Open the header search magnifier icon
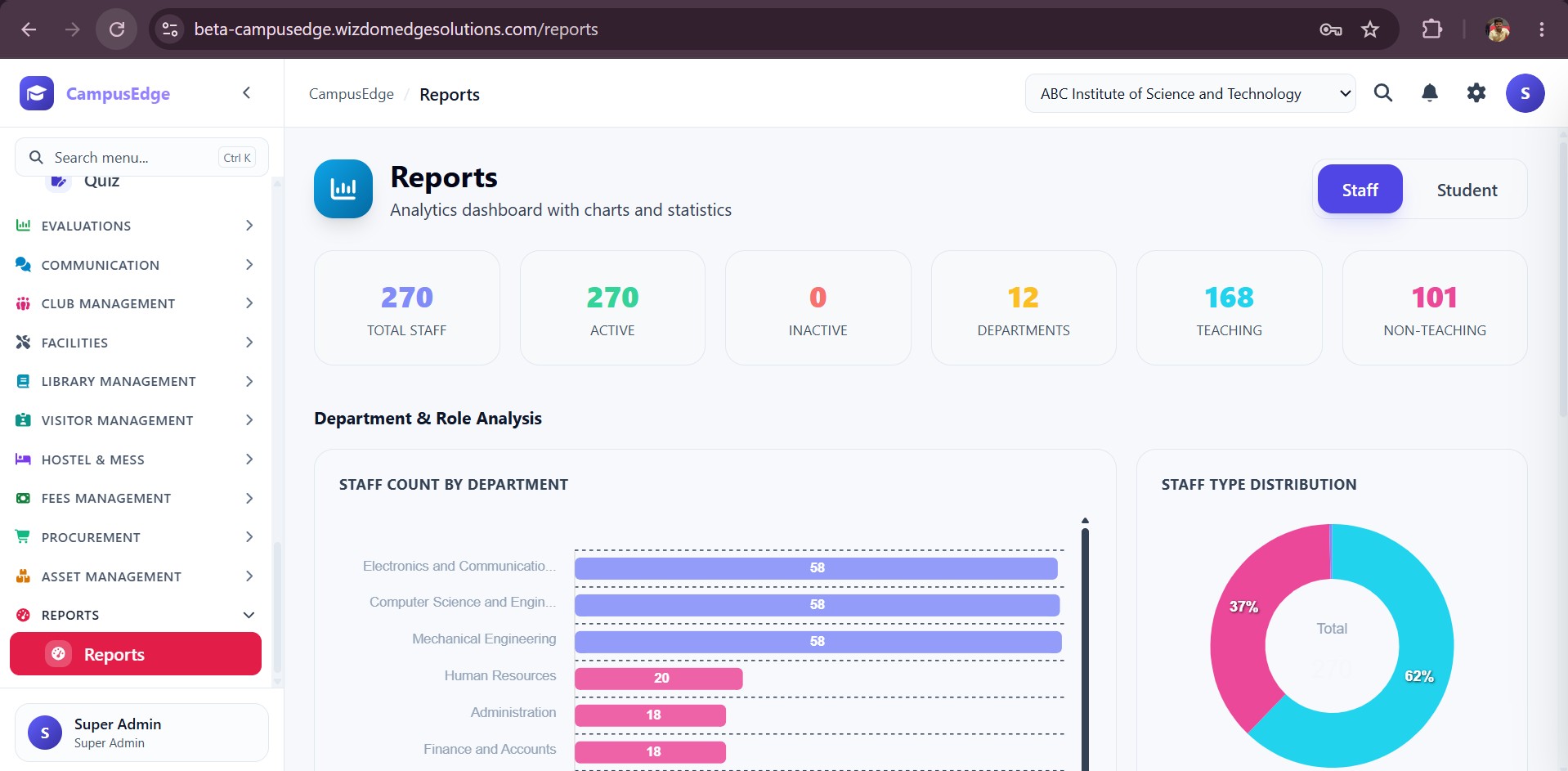This screenshot has height=771, width=1568. click(x=1383, y=93)
